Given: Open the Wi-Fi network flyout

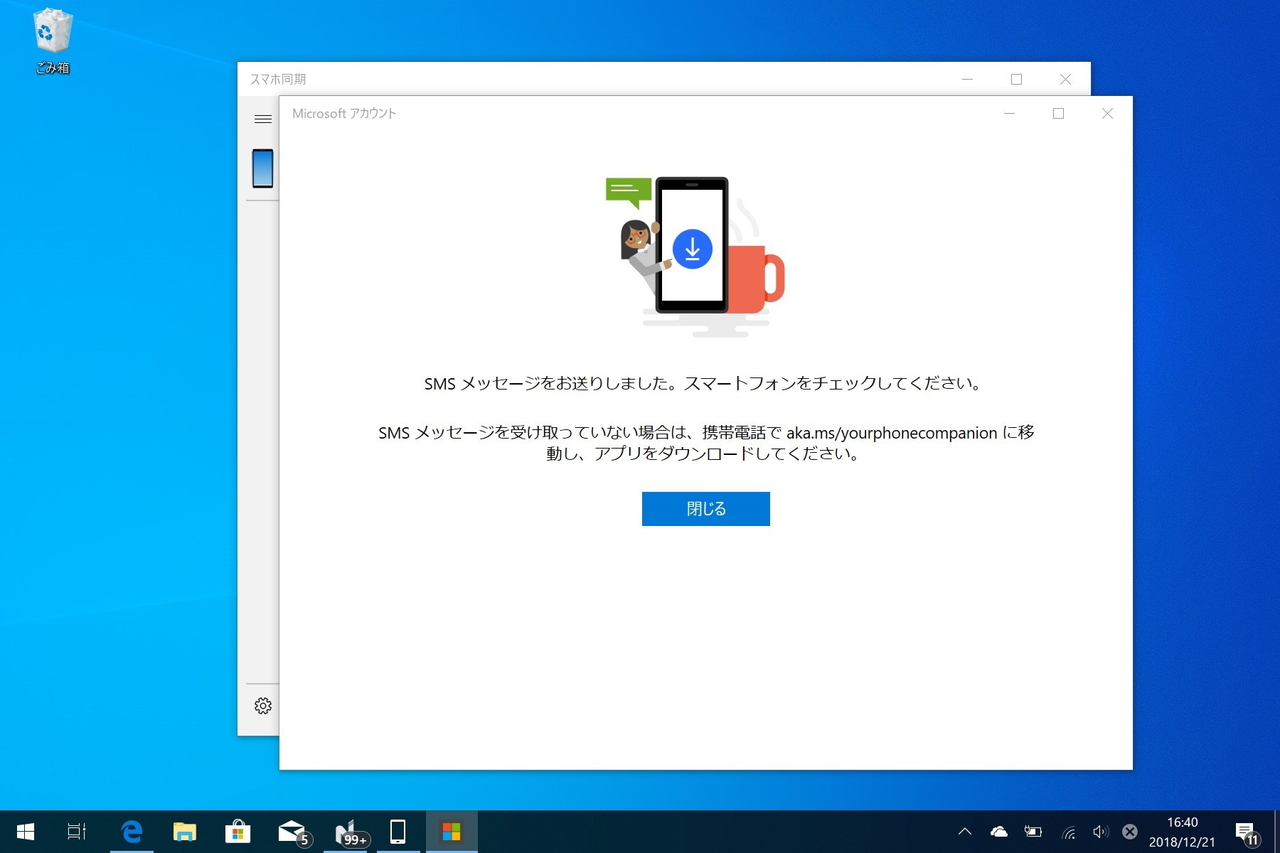Looking at the screenshot, I should tap(1068, 831).
